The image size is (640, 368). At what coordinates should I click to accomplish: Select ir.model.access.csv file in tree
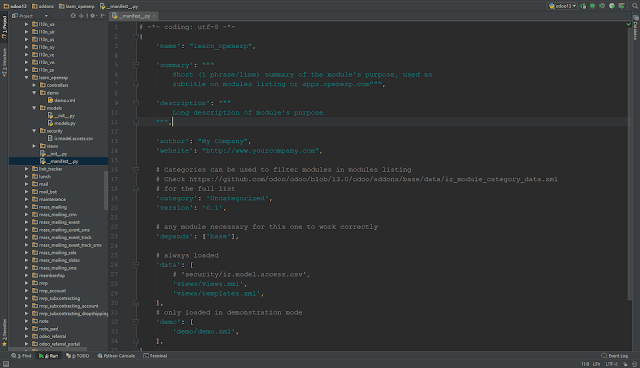tap(70, 138)
